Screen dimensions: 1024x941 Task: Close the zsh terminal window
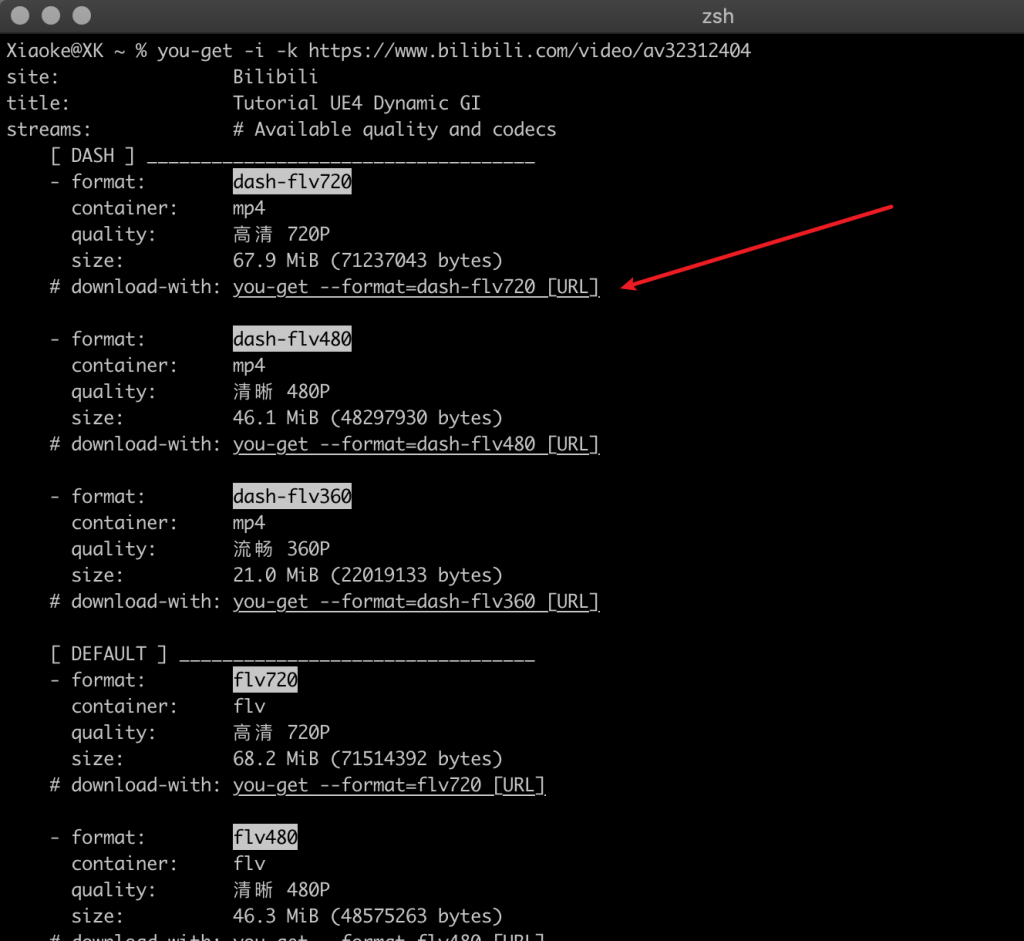(x=19, y=16)
